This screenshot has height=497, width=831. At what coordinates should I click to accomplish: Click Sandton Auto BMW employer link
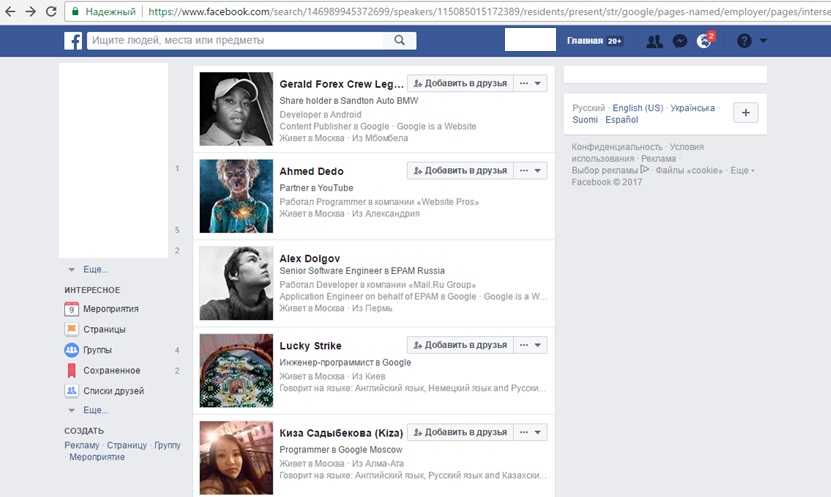tap(379, 101)
